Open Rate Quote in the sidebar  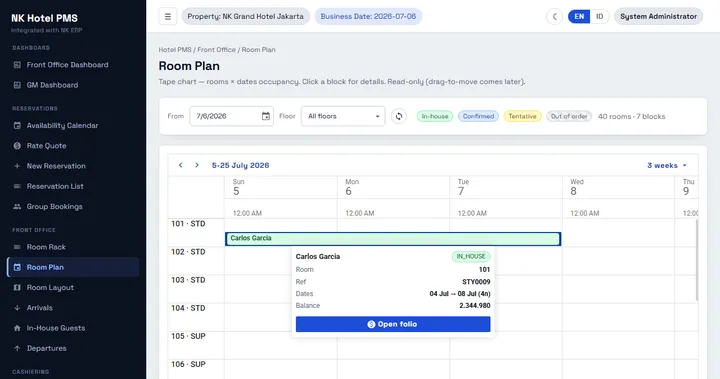[x=73, y=146]
